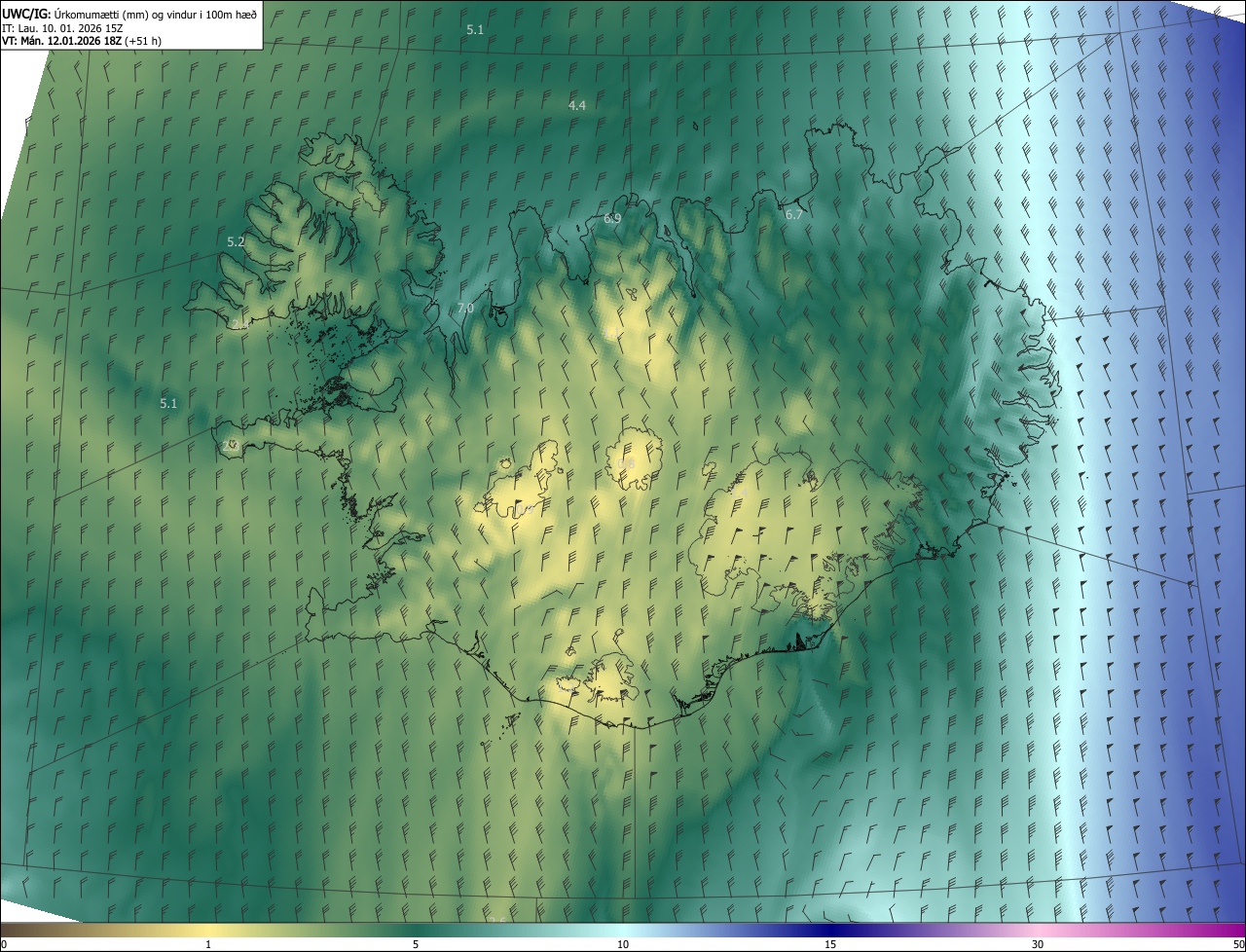The image size is (1246, 952).
Task: Click the 5.1 label at the map's top edge
Action: click(475, 30)
